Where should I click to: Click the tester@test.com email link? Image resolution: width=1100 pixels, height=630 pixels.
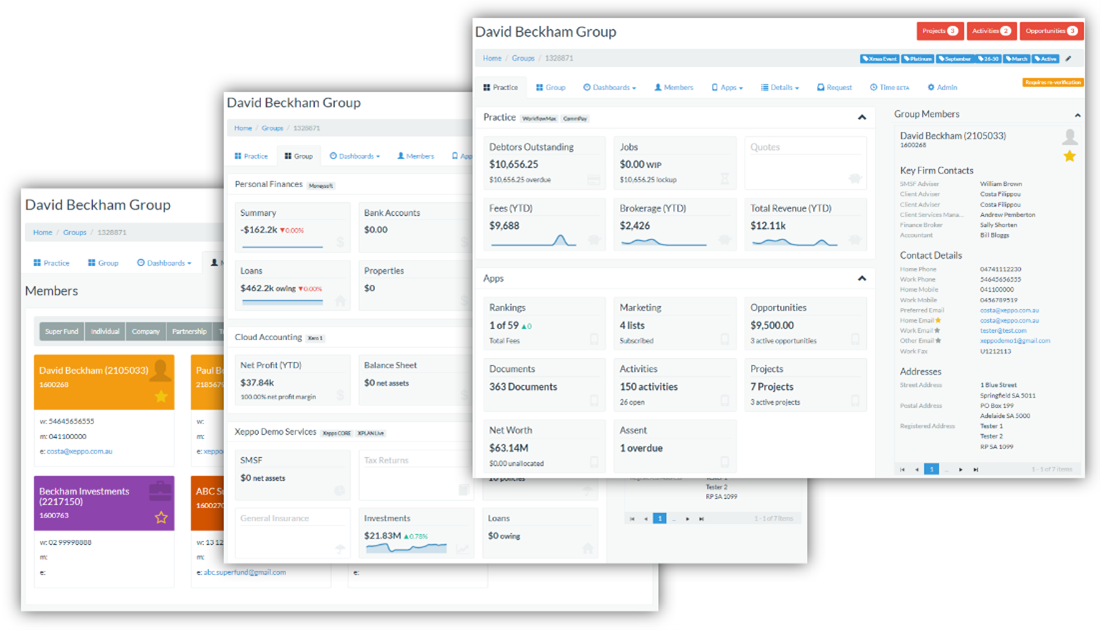coord(1003,330)
